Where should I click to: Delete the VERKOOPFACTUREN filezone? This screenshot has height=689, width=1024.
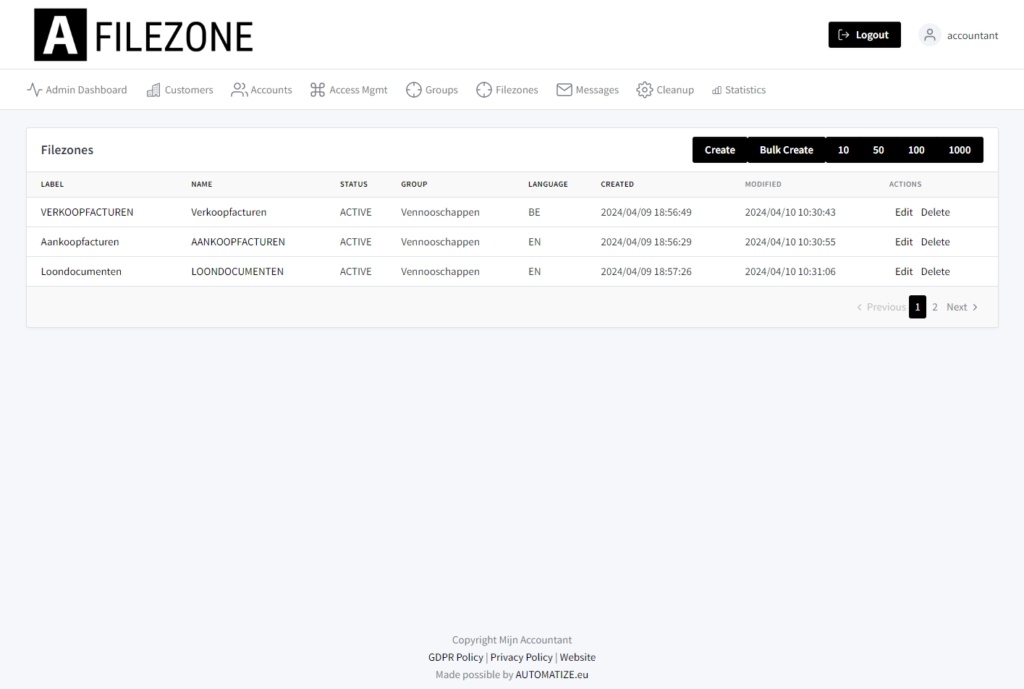point(935,212)
